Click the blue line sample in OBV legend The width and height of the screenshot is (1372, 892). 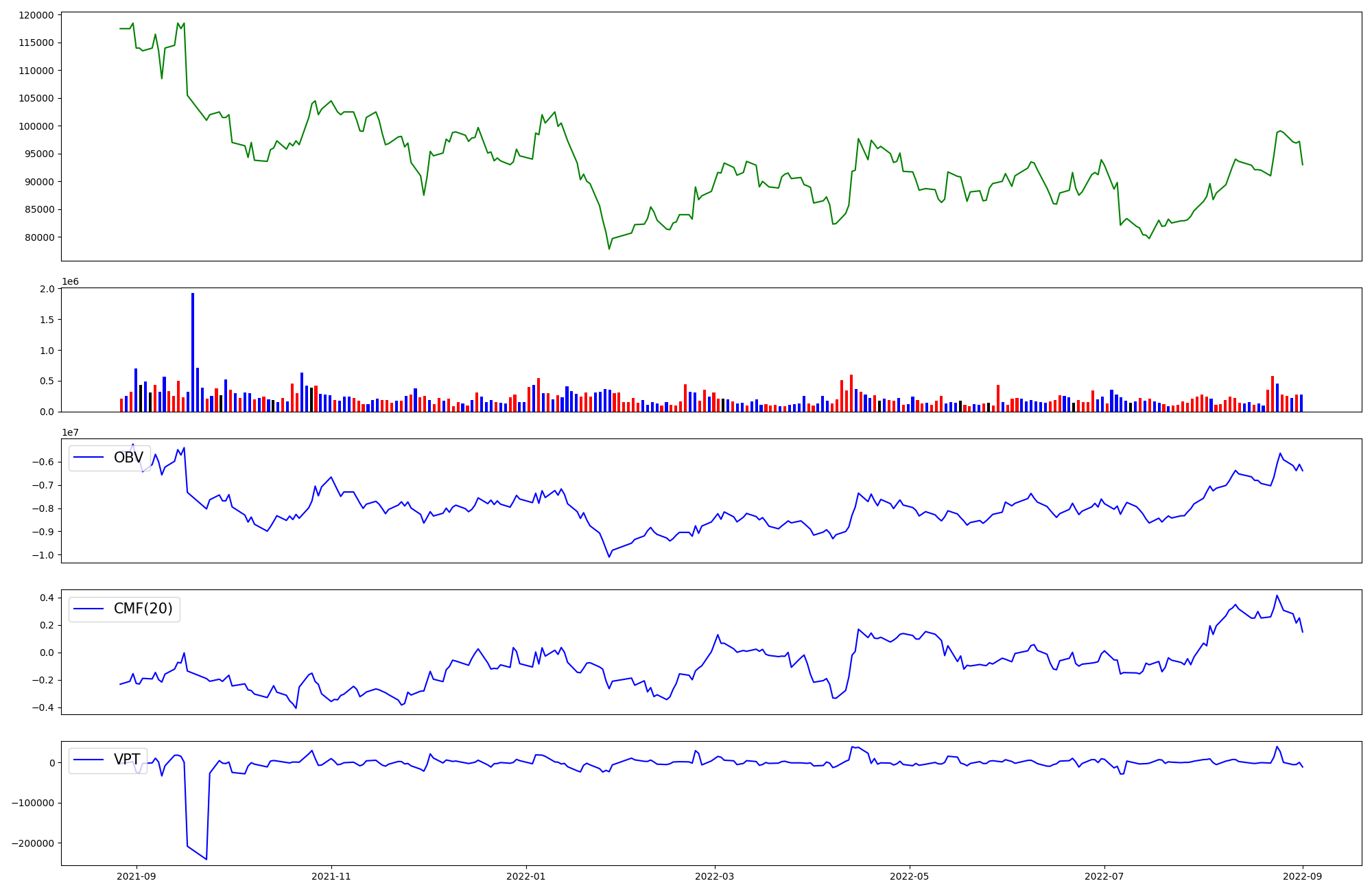[88, 458]
